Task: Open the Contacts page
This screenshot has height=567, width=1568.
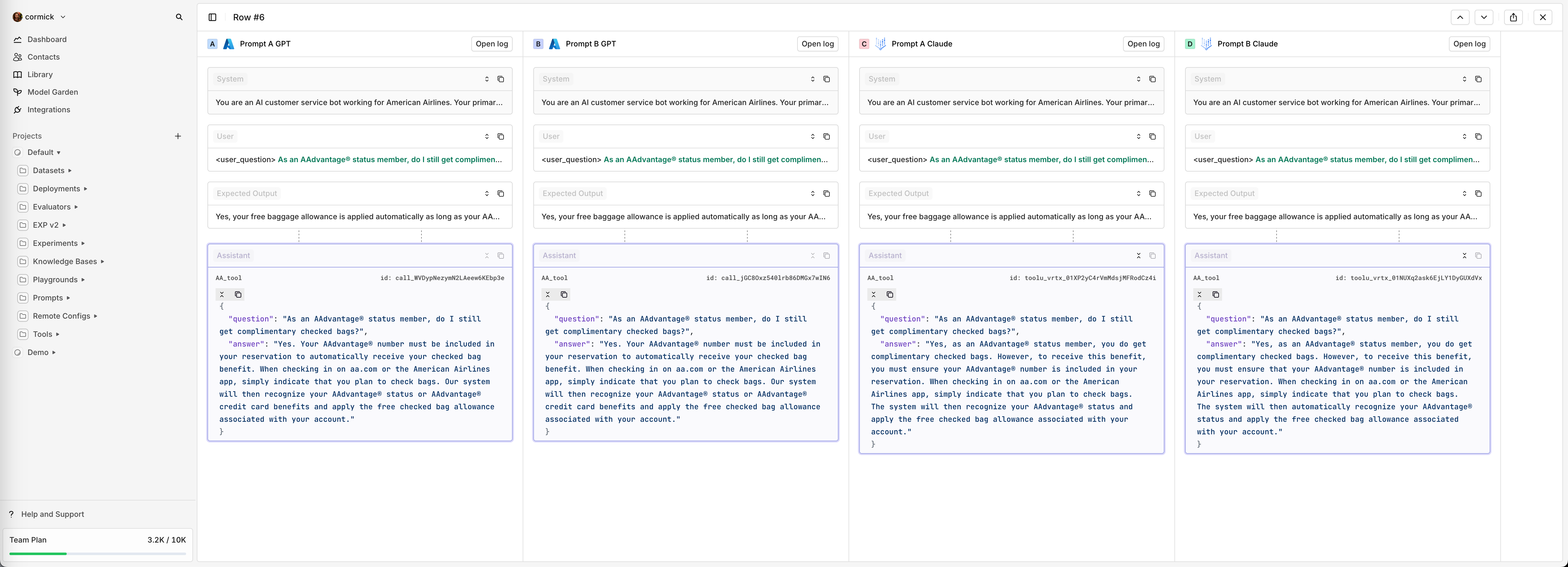Action: click(43, 57)
